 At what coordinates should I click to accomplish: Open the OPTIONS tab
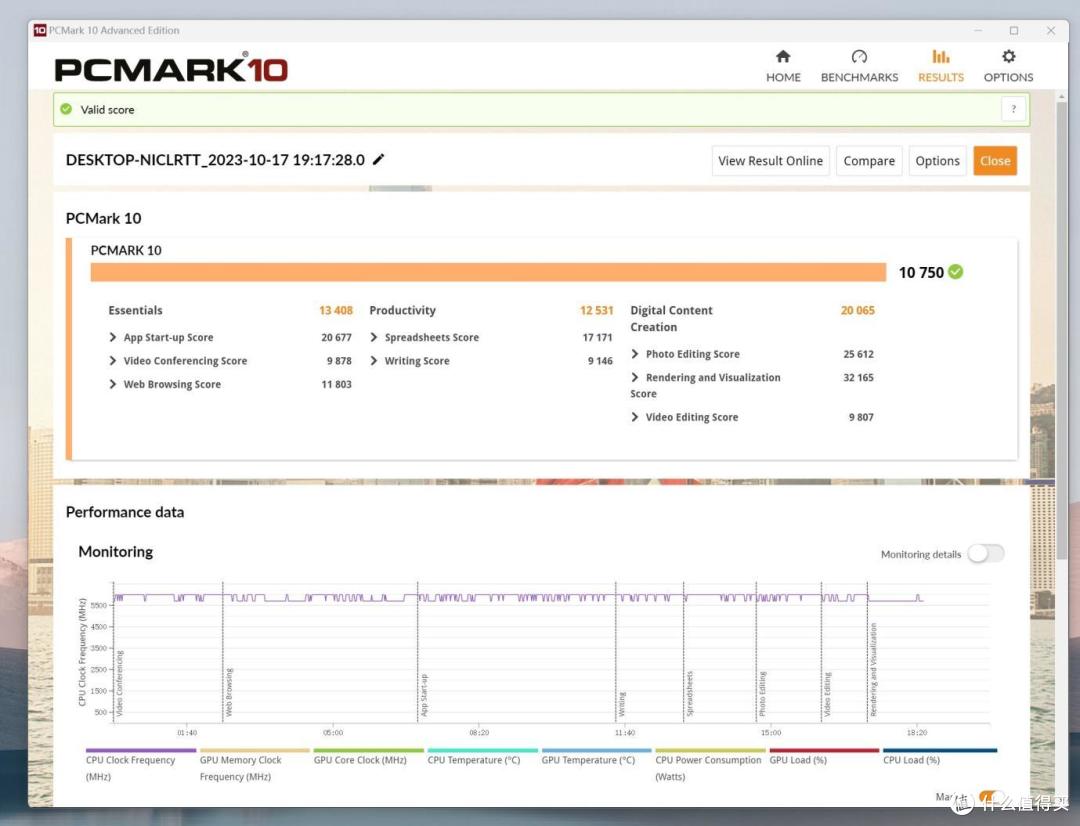click(1008, 66)
